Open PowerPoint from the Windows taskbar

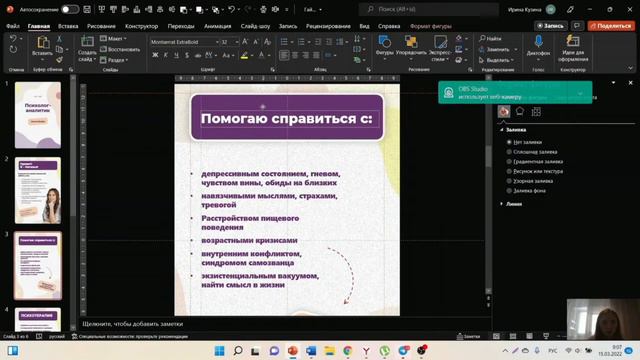(x=293, y=351)
